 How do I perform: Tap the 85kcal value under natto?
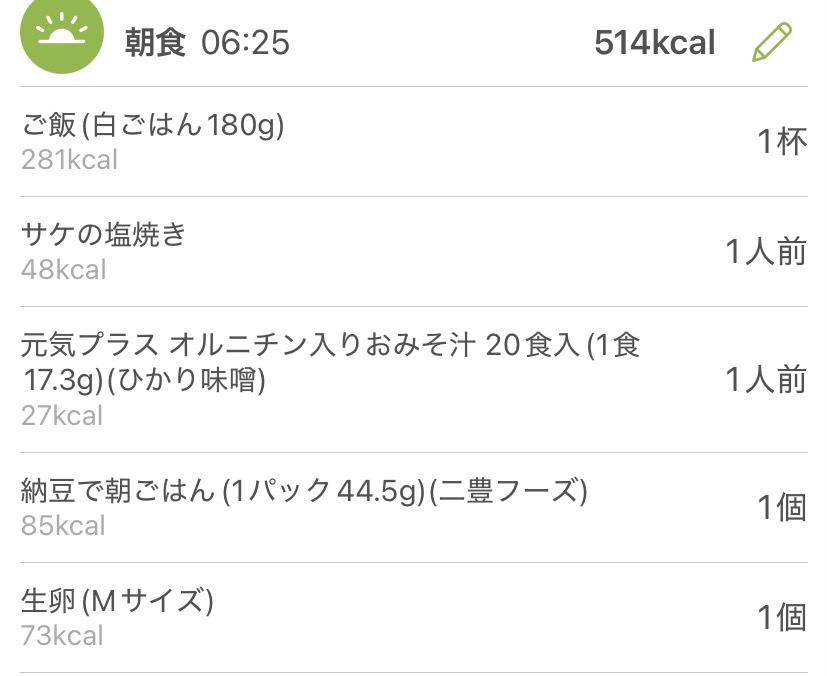(63, 525)
